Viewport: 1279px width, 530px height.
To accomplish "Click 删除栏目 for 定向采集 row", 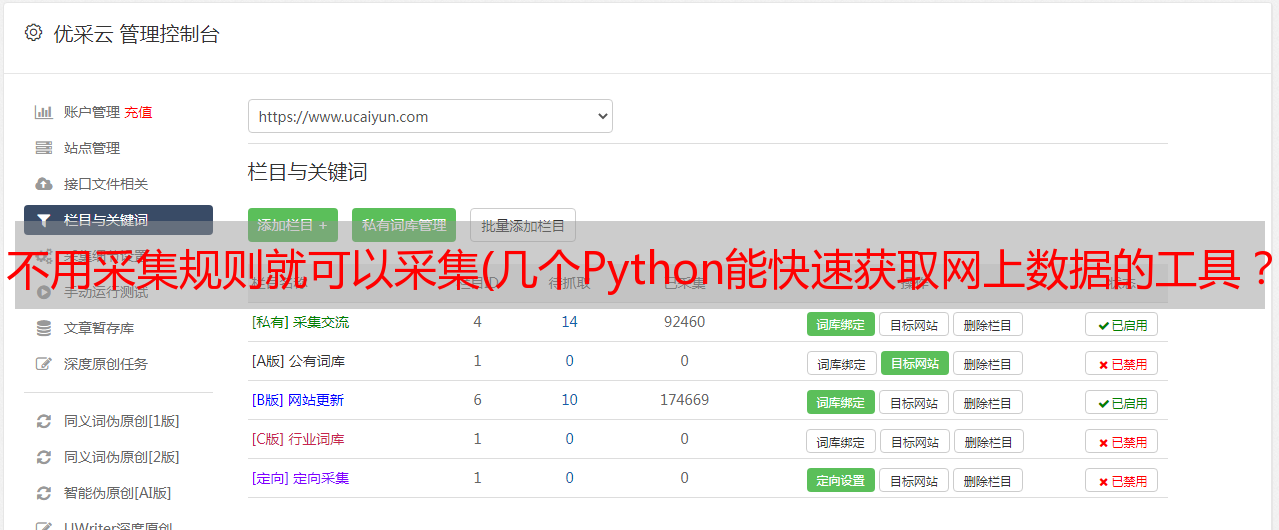I will coord(988,480).
